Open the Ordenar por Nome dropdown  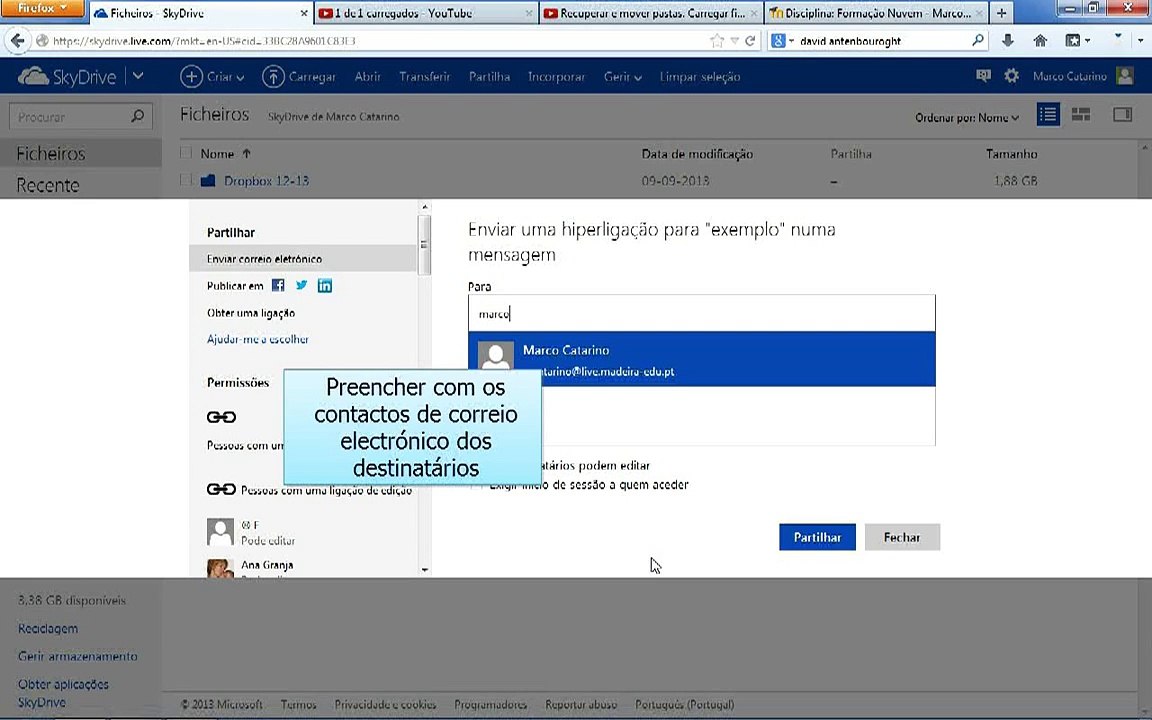point(967,118)
